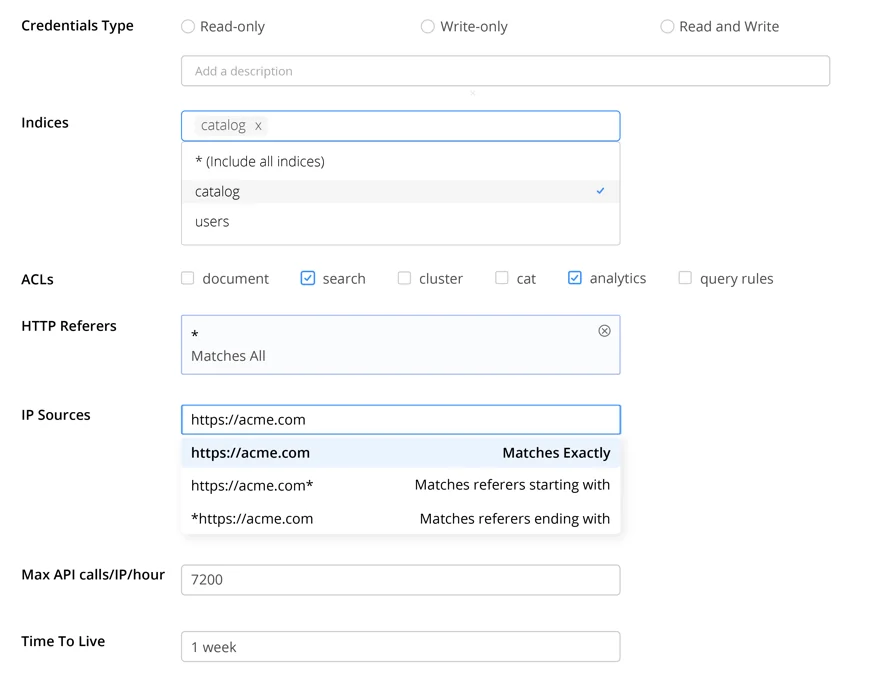This screenshot has height=680, width=870.
Task: Pick "*https://acme.com" ending-with suggestion
Action: point(400,518)
